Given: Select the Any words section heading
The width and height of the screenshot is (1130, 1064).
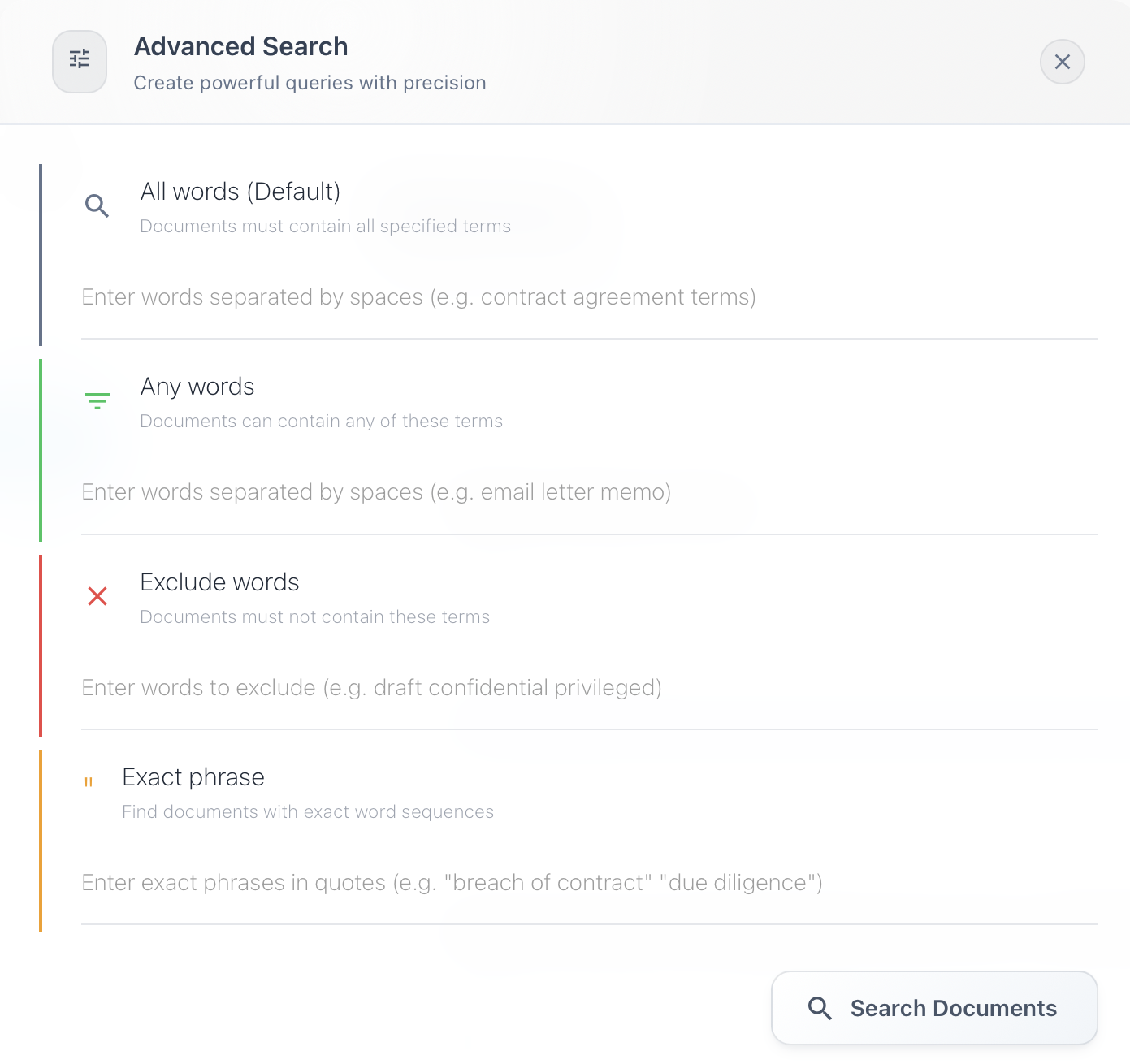Looking at the screenshot, I should coord(197,387).
